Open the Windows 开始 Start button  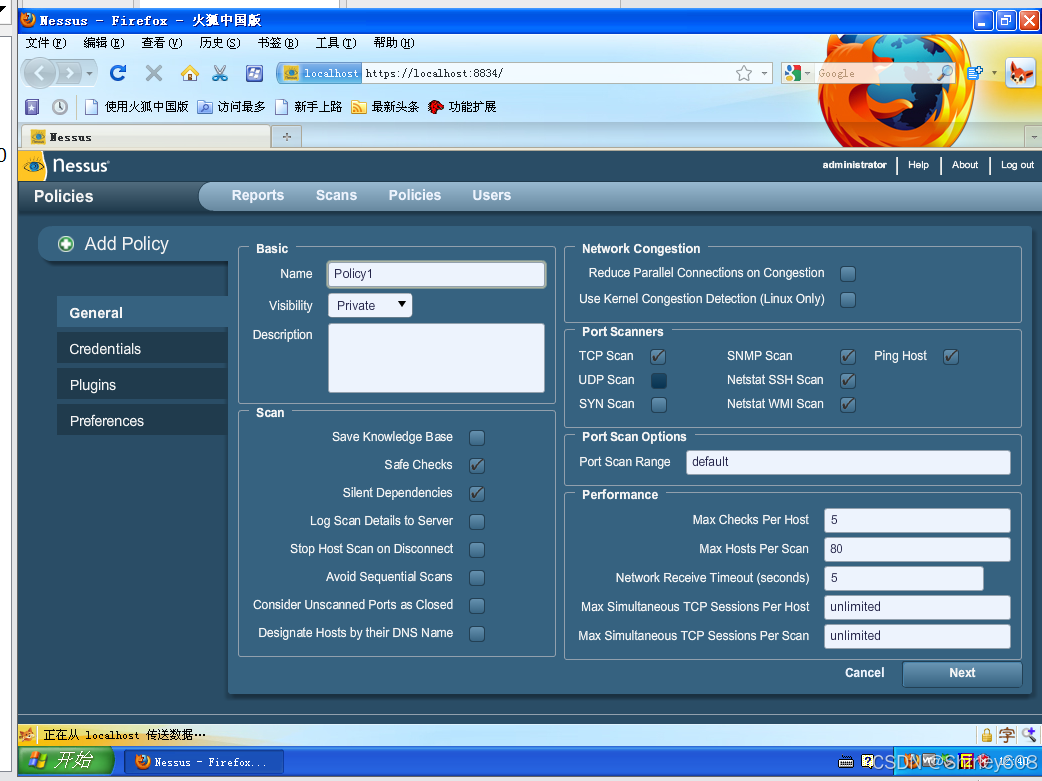coord(66,760)
